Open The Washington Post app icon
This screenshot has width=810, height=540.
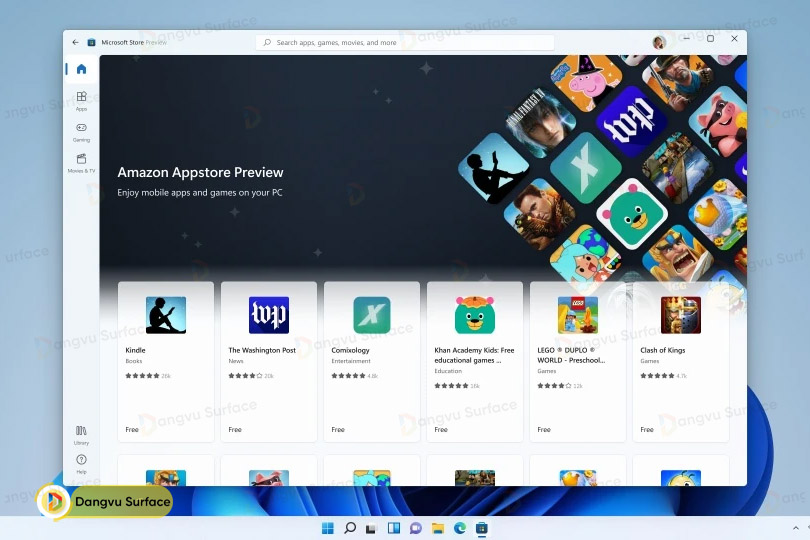point(269,315)
